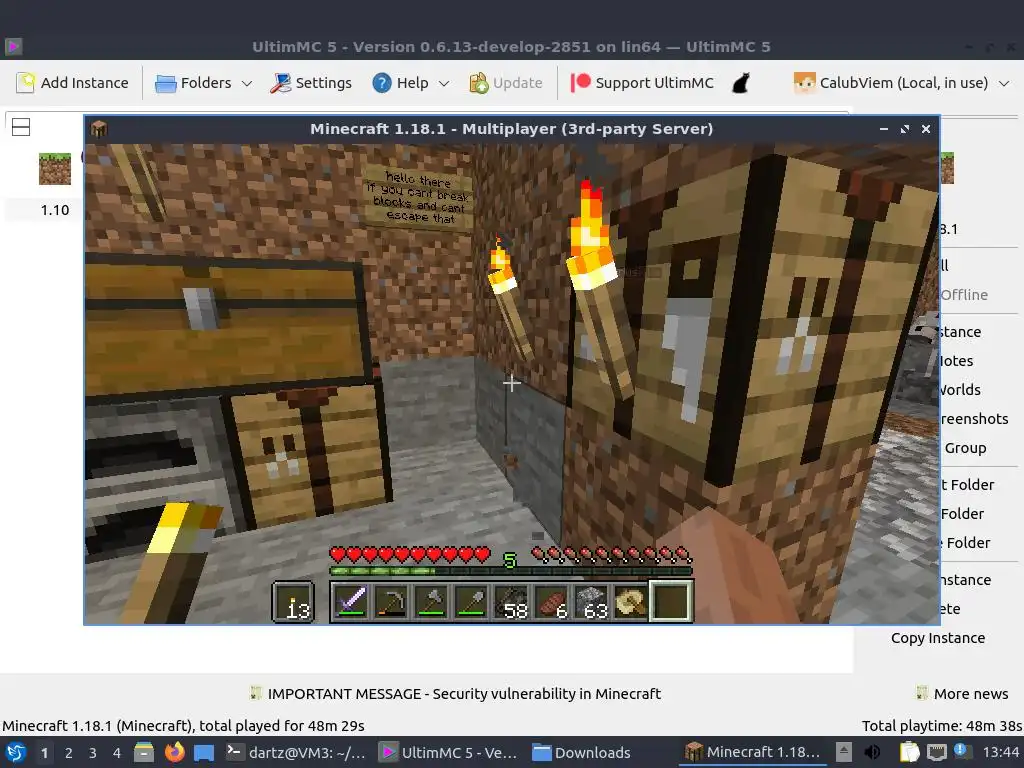Open Support UltimMC Patreon link
The height and width of the screenshot is (768, 1024).
tap(642, 83)
